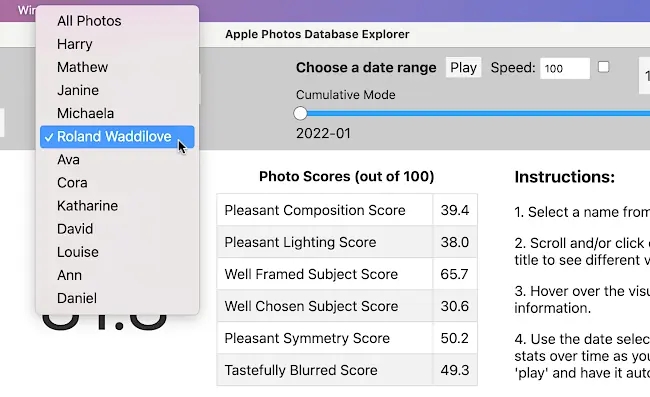The height and width of the screenshot is (397, 650).
Task: Choose David in the name menu
Action: click(117, 229)
